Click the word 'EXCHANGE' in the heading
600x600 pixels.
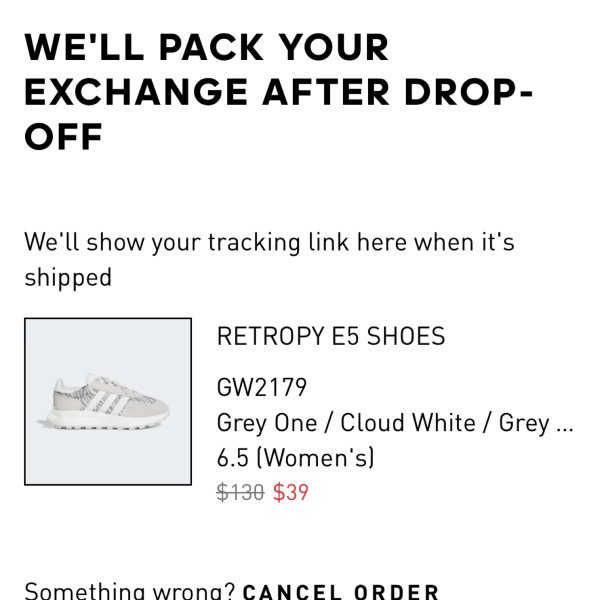click(x=136, y=92)
